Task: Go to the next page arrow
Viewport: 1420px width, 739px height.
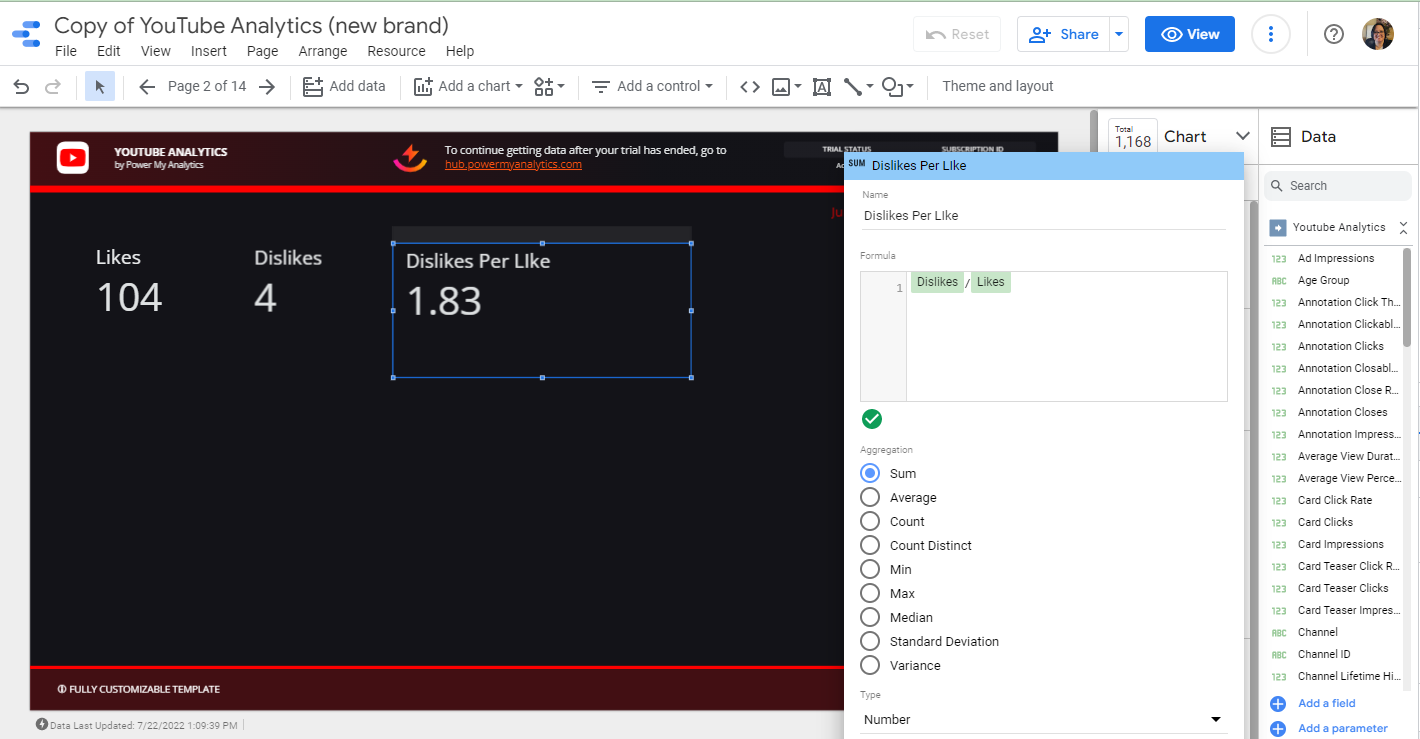Action: [267, 87]
